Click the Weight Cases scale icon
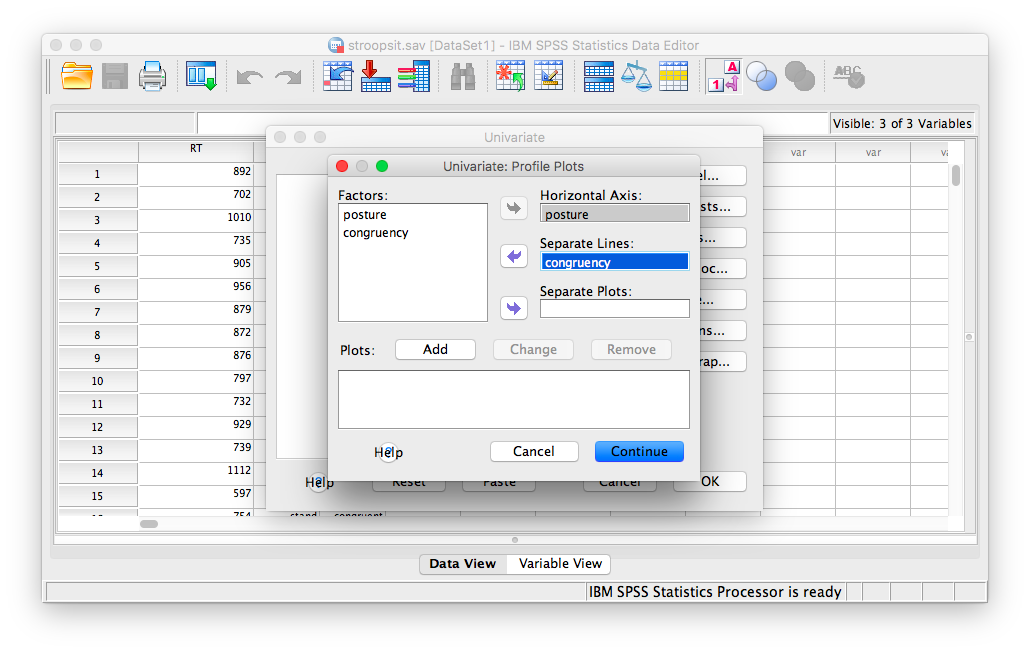This screenshot has height=653, width=1030. pyautogui.click(x=636, y=76)
